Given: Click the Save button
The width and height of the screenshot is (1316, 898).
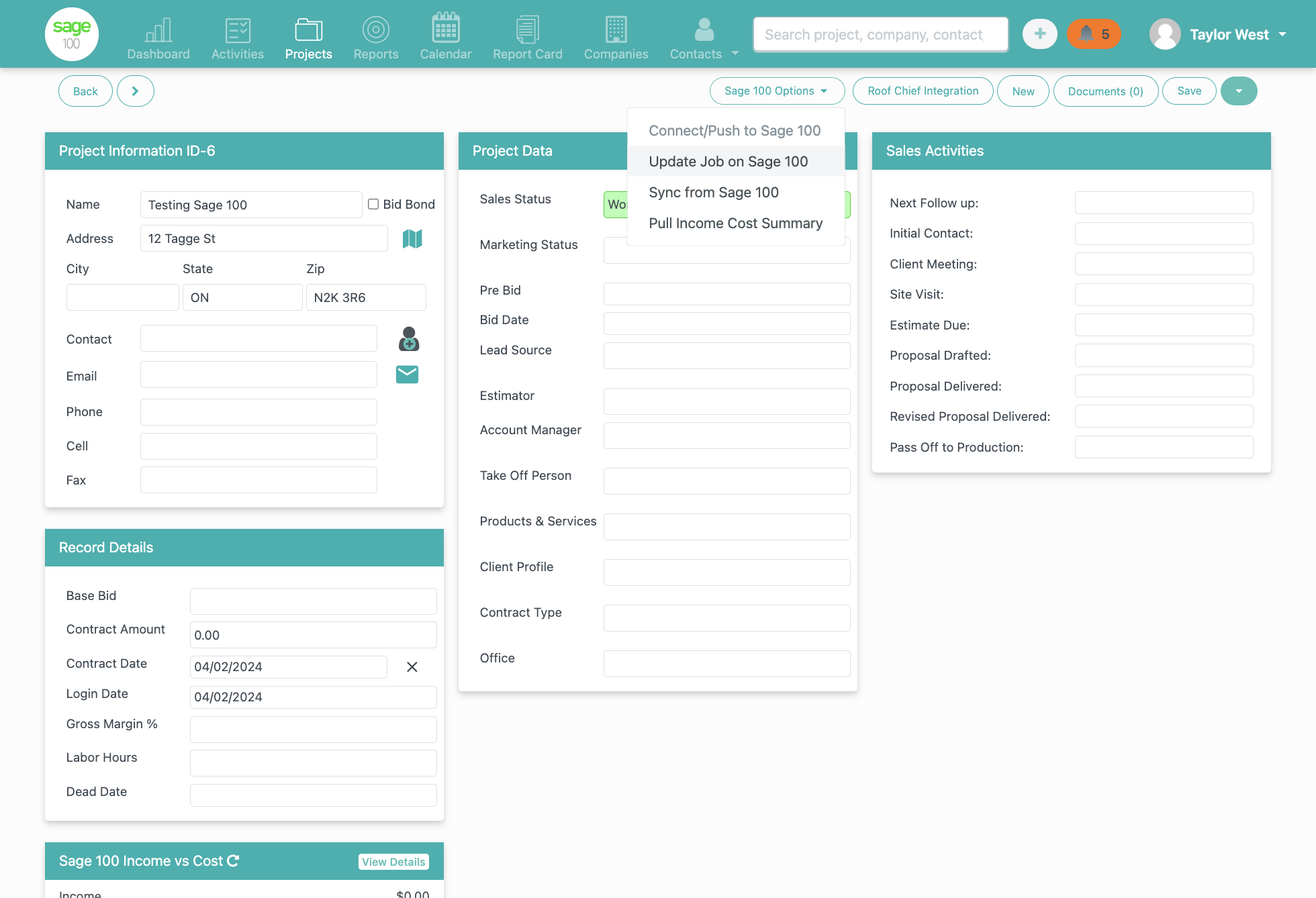Looking at the screenshot, I should pos(1189,91).
